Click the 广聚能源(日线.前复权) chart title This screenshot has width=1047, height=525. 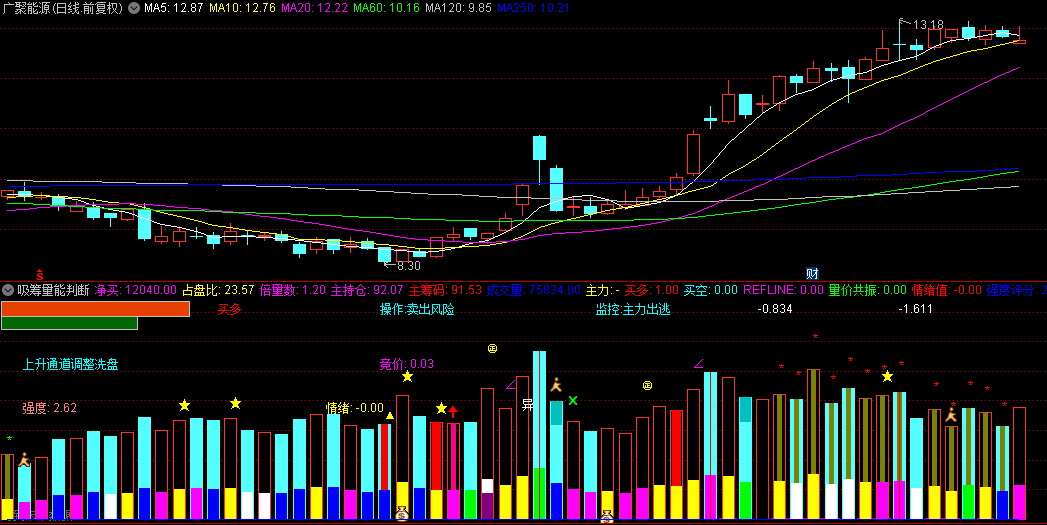(x=63, y=8)
